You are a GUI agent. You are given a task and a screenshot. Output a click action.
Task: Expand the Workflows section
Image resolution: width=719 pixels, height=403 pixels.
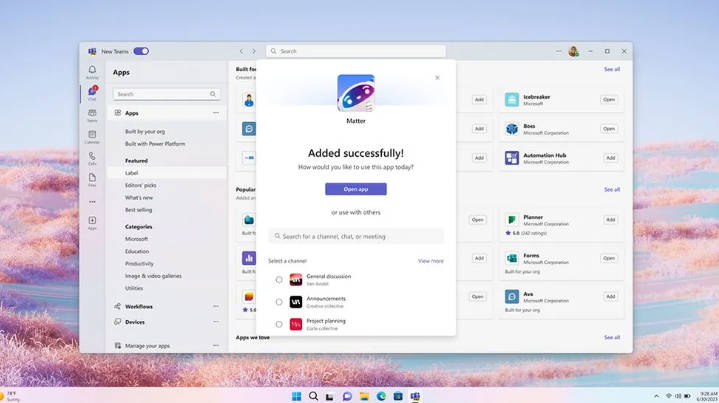coord(216,306)
